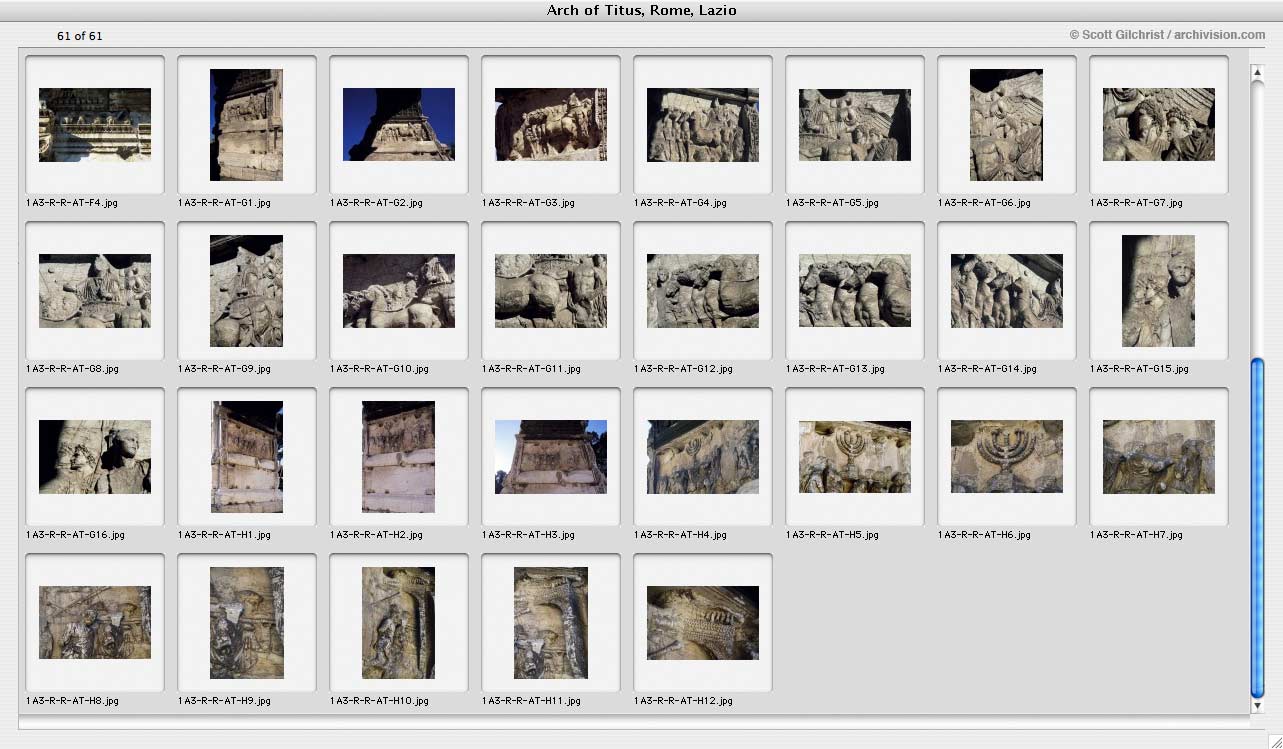Click the 'Arch of Titus, Rome, Lazio' title
Screen dimensions: 1283x749
(642, 11)
